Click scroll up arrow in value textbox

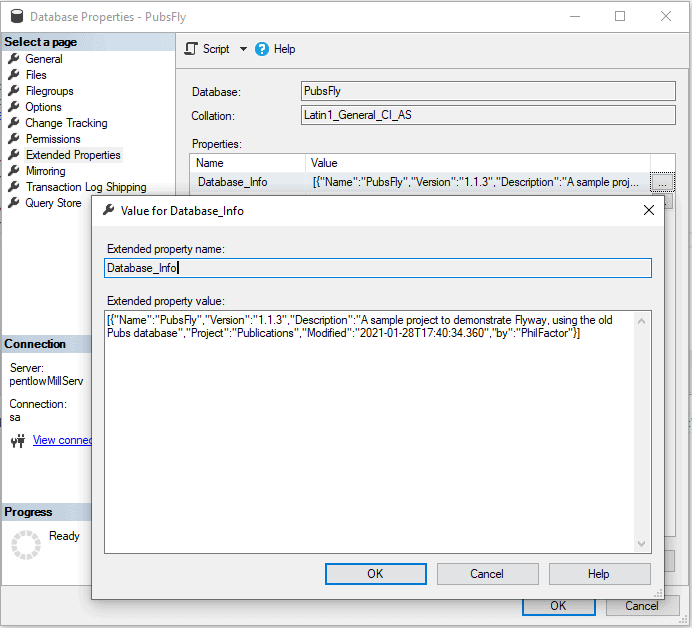pyautogui.click(x=642, y=321)
